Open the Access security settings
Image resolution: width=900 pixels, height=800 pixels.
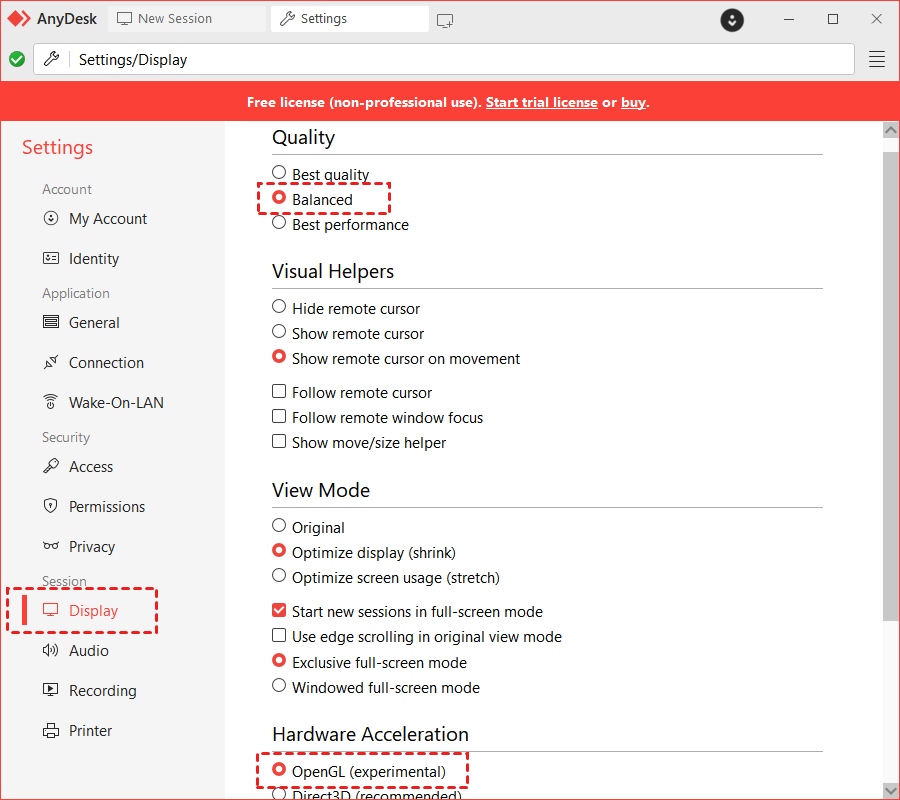pyautogui.click(x=89, y=466)
